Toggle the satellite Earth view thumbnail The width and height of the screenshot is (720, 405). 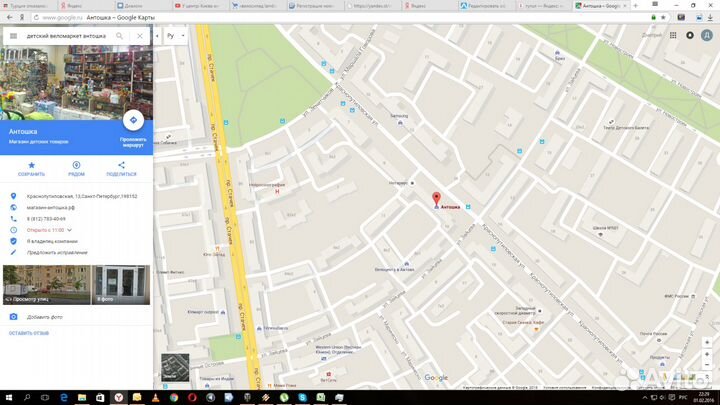click(x=175, y=368)
